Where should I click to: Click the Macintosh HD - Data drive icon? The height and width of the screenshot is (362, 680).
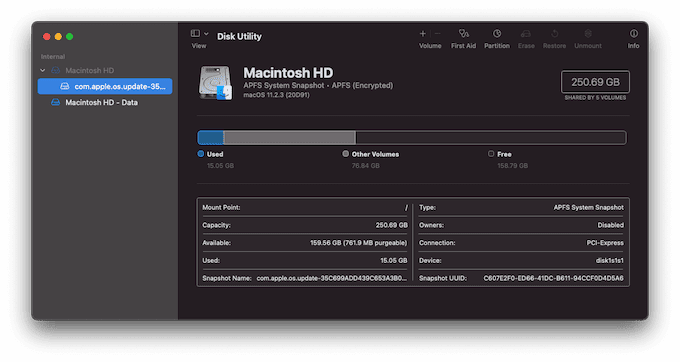[56, 102]
